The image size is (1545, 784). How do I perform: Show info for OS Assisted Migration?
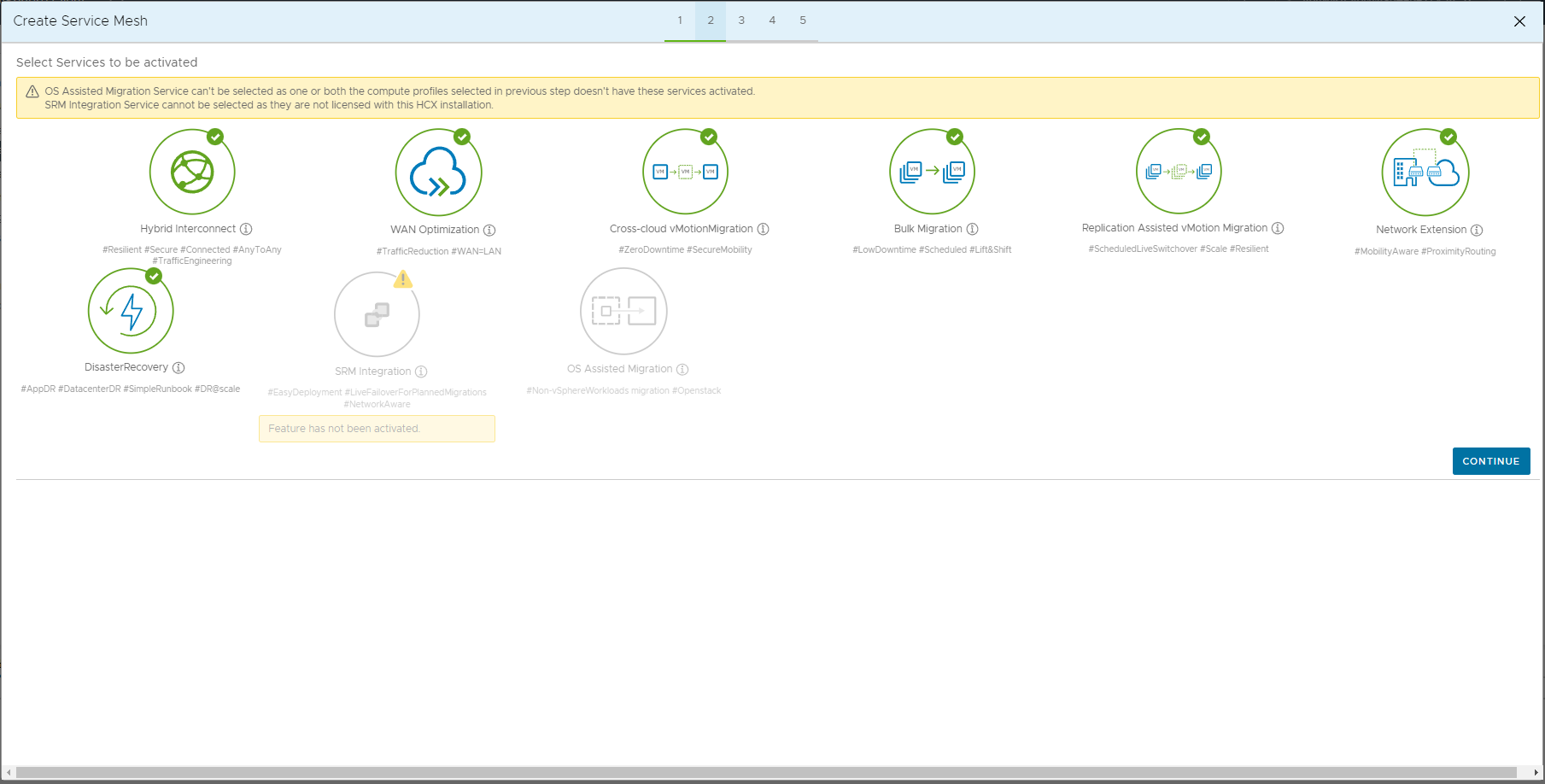point(682,369)
